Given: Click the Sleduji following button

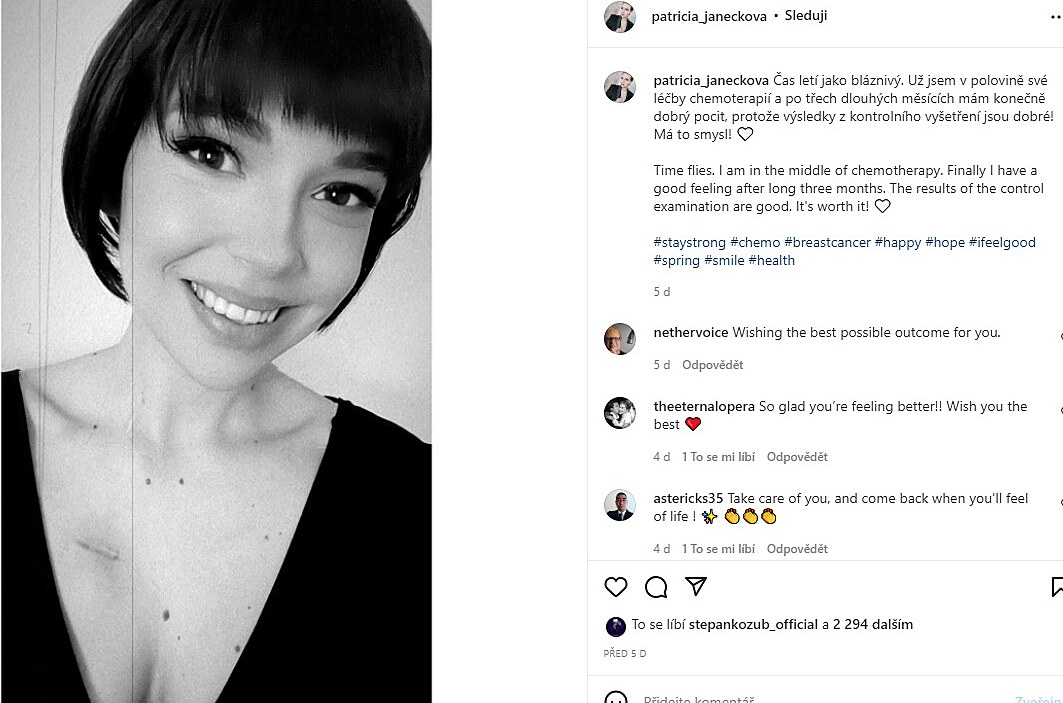Looking at the screenshot, I should click(806, 16).
